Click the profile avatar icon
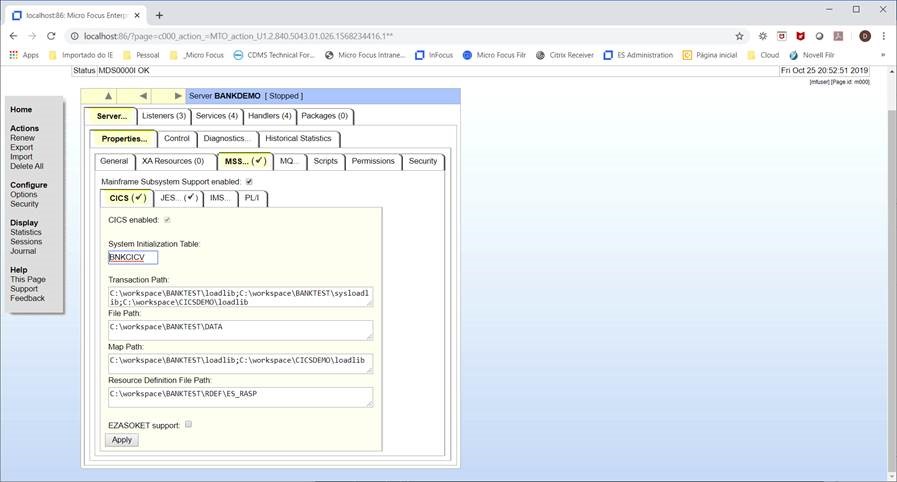897x482 pixels. [x=865, y=36]
